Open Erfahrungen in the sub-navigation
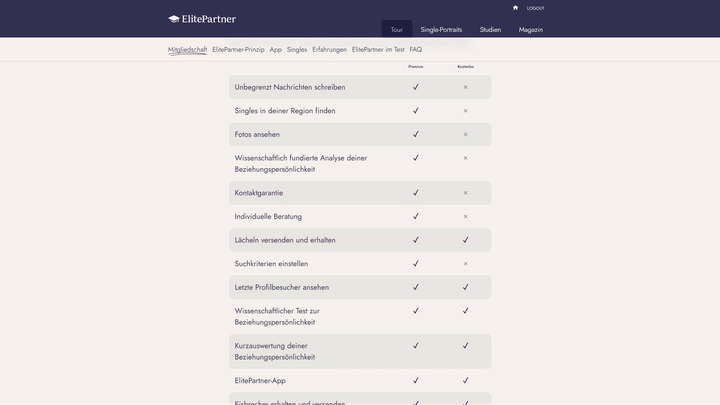The height and width of the screenshot is (405, 720). (x=329, y=50)
